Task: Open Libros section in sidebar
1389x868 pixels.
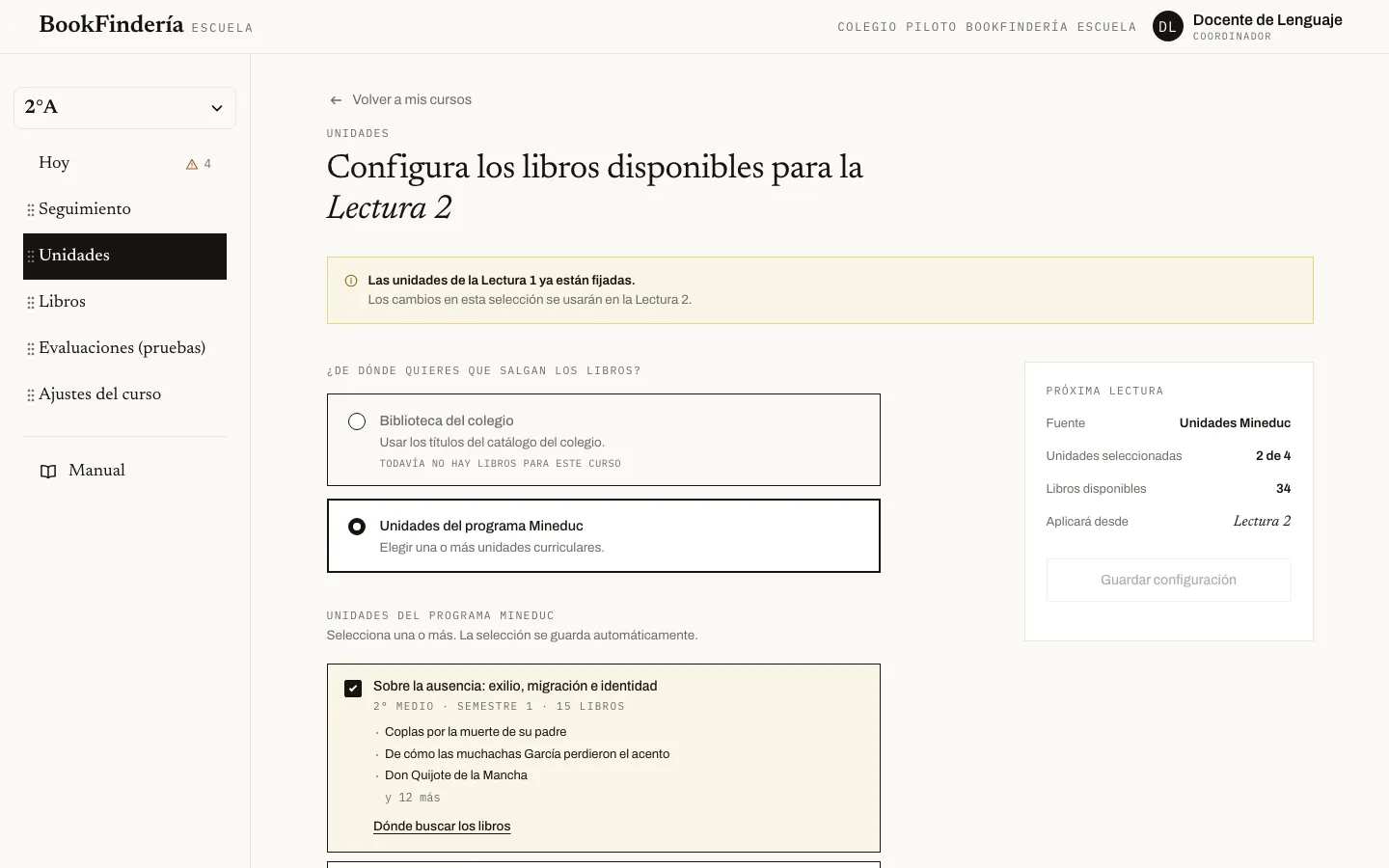Action: coord(124,302)
